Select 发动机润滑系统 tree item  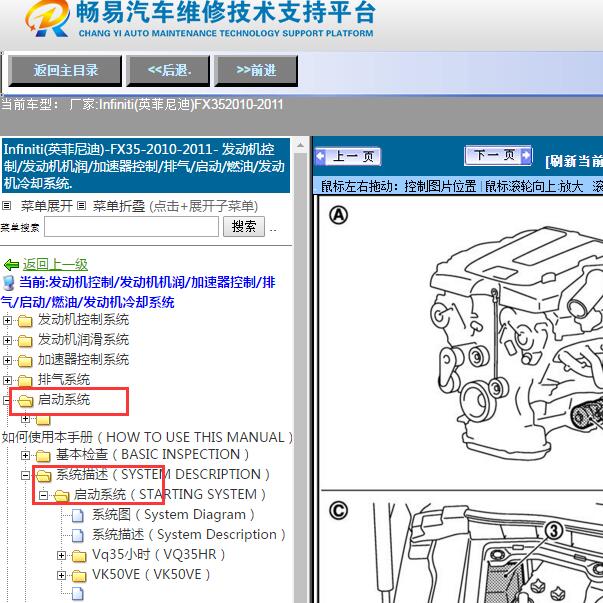point(83,340)
